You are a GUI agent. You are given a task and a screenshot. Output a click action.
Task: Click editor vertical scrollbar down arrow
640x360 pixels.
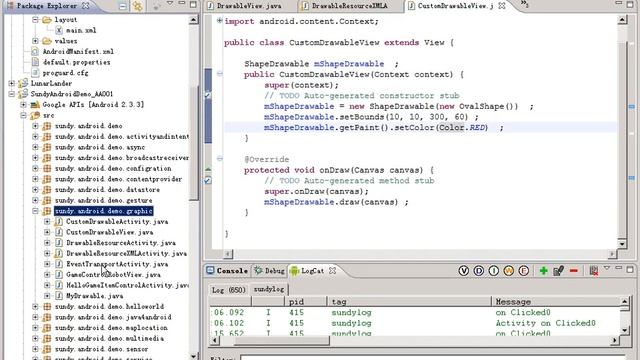(x=622, y=244)
